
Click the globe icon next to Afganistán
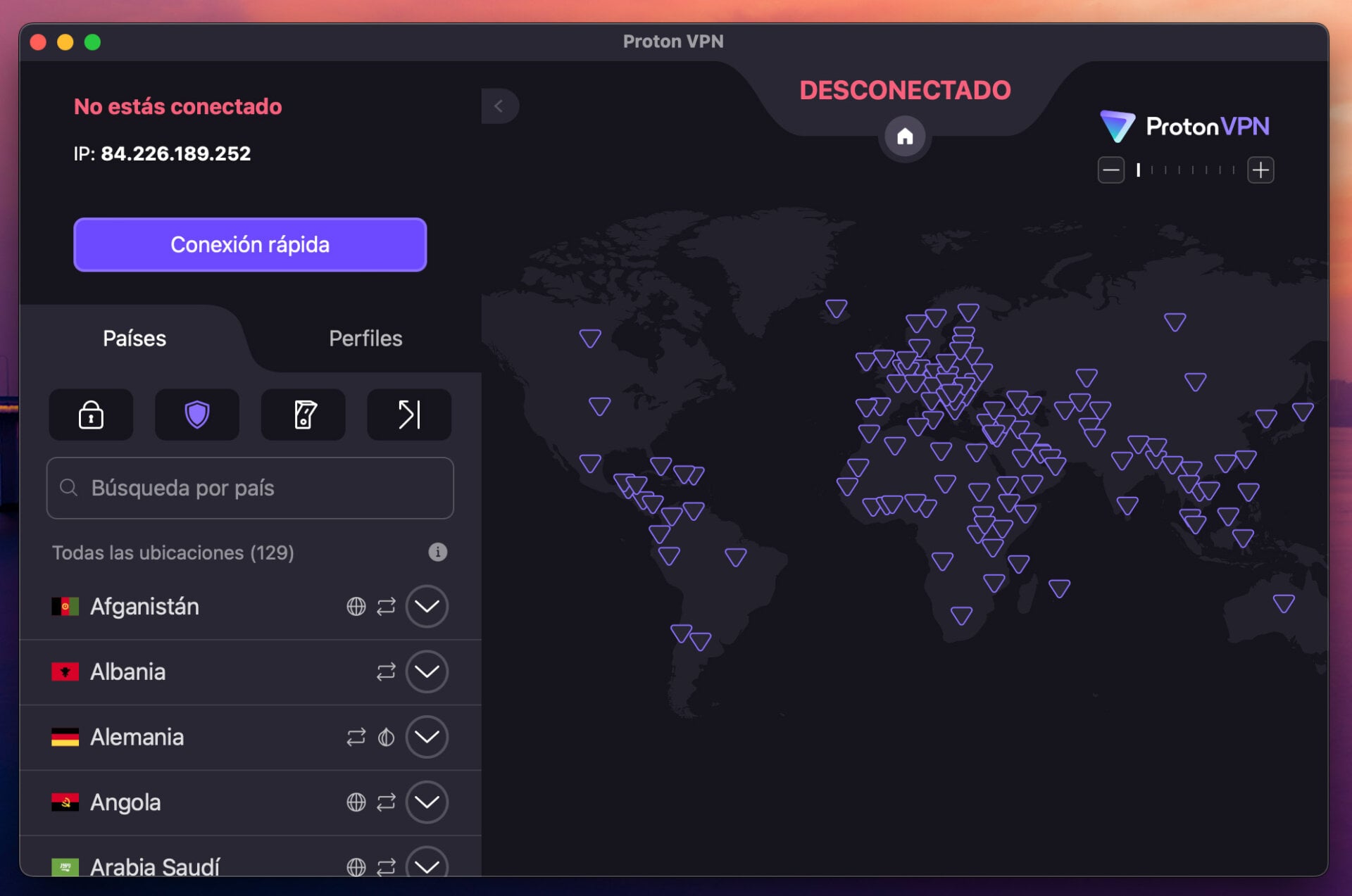356,606
